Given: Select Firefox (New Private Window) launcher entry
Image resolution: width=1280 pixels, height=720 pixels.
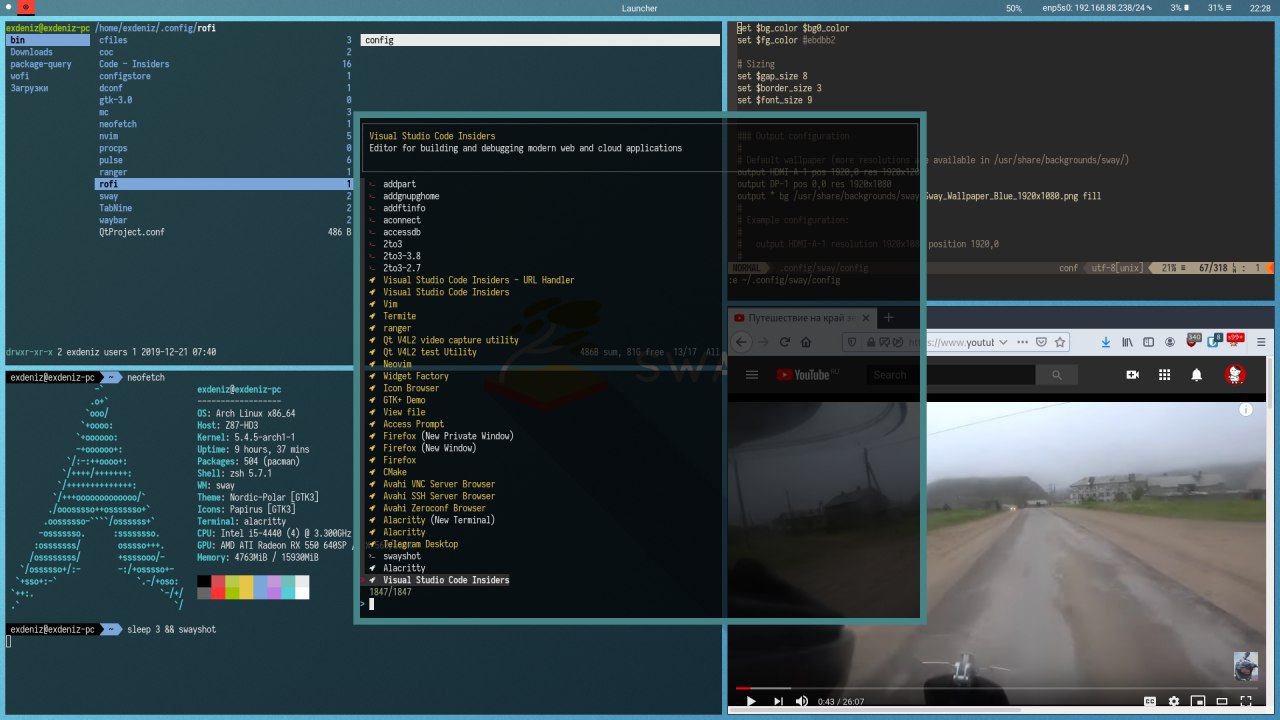Looking at the screenshot, I should point(448,436).
